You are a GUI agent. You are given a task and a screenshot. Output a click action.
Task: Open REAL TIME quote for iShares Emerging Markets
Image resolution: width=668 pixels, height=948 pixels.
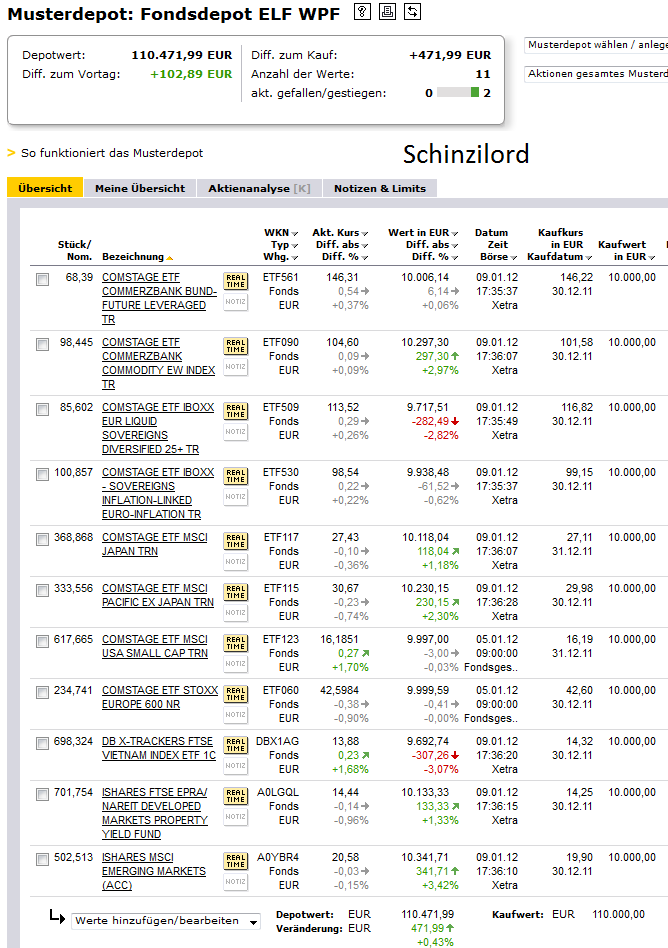click(236, 861)
